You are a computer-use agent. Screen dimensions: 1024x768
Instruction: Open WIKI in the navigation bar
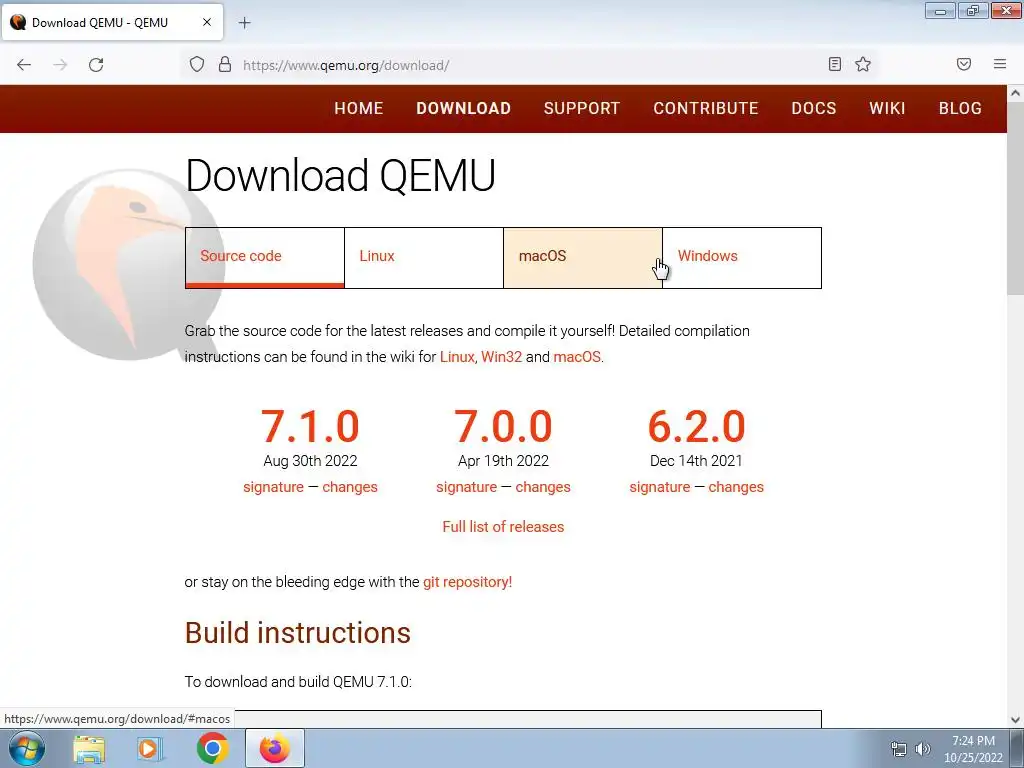(x=888, y=108)
